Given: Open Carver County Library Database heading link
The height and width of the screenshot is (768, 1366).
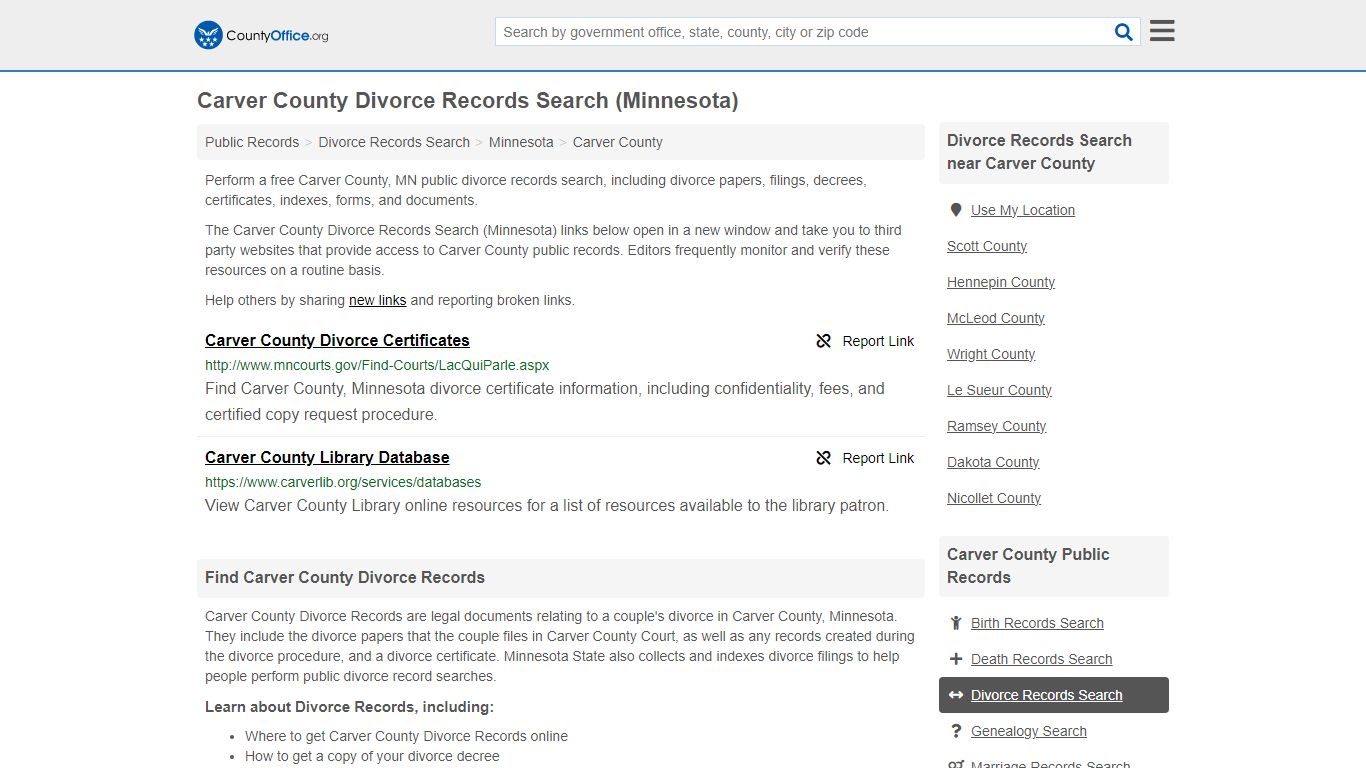Looking at the screenshot, I should pos(327,457).
